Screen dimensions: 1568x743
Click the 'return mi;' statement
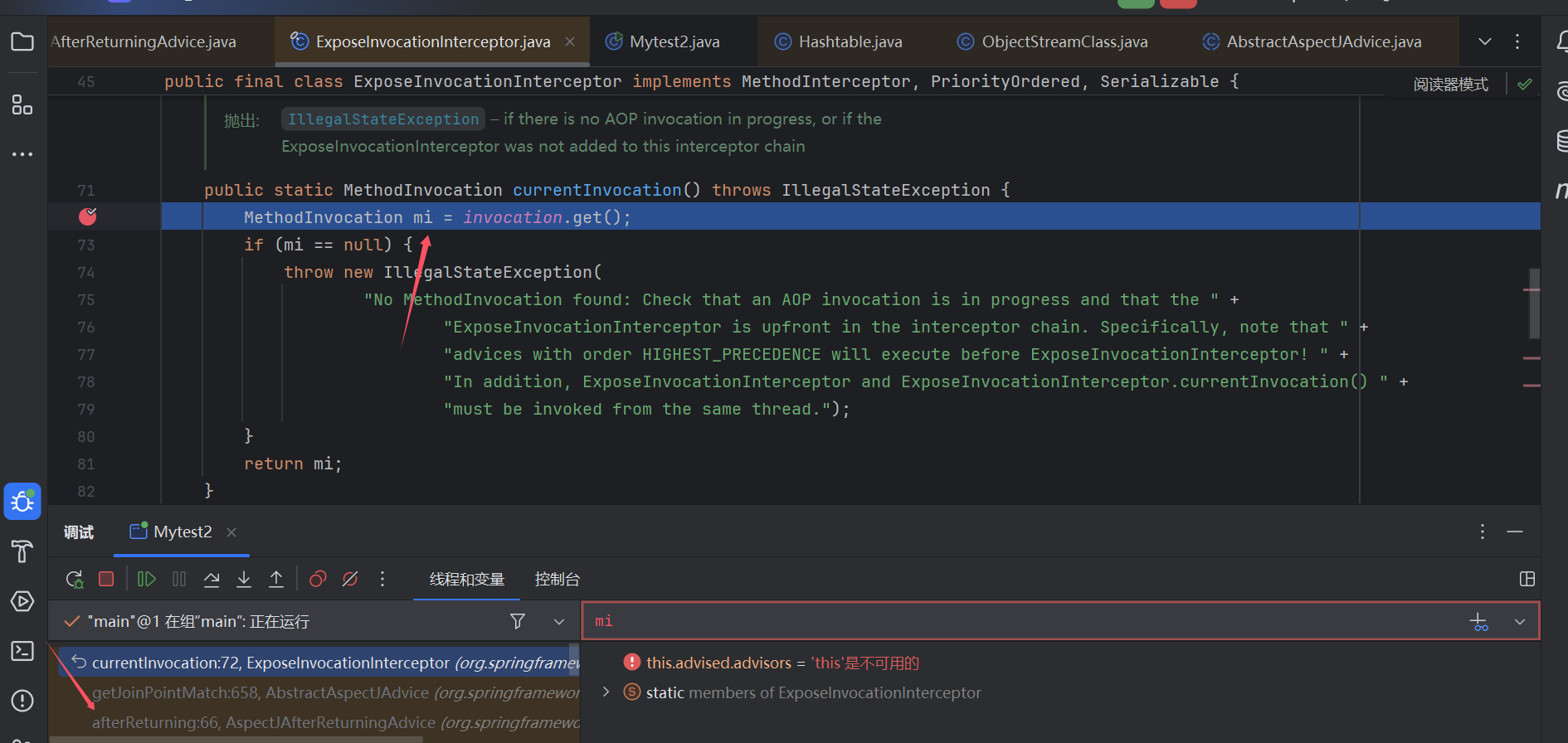pos(293,464)
